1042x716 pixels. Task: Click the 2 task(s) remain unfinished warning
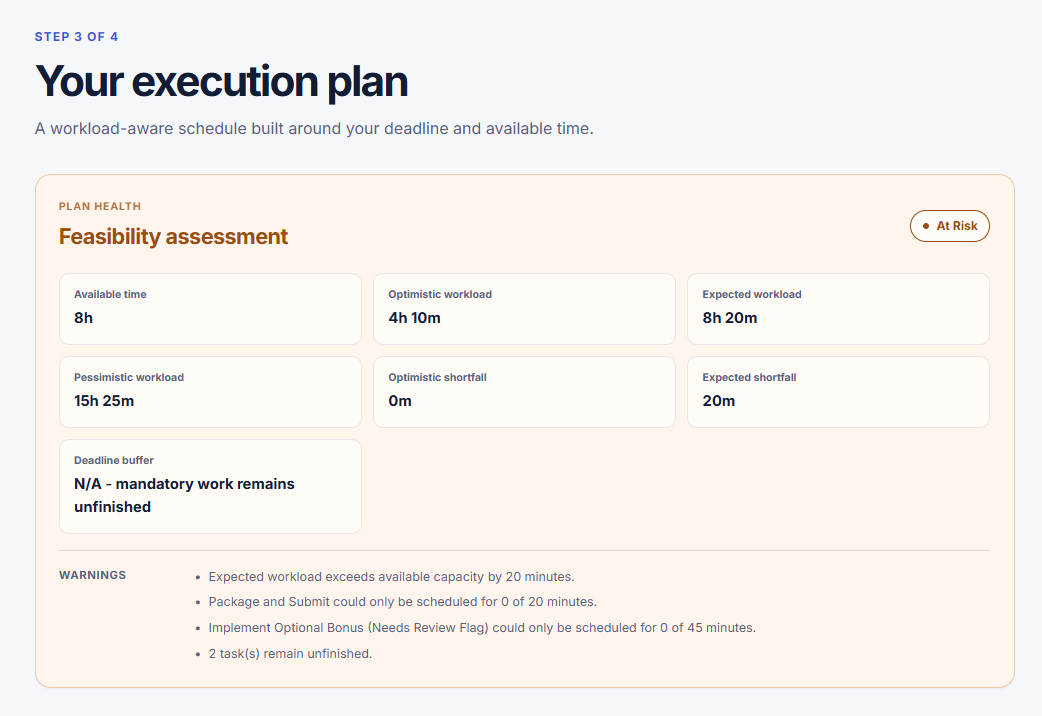[290, 654]
